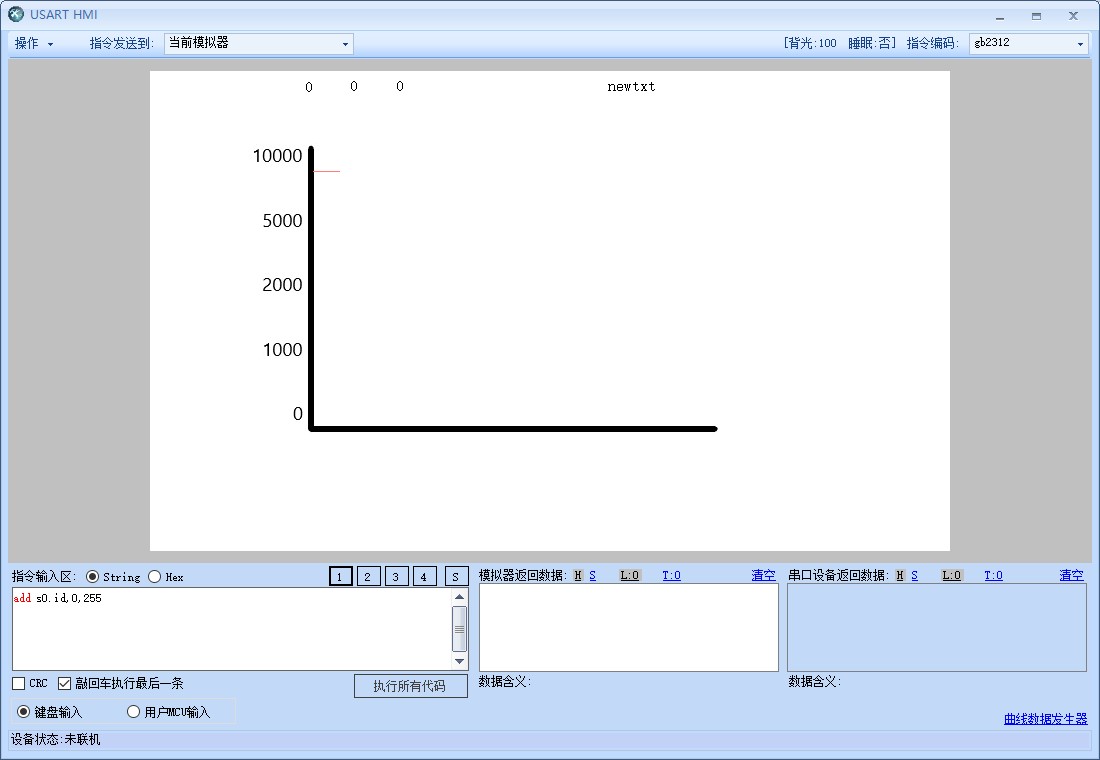The image size is (1100, 760).
Task: Toggle H mode for serial device data
Action: click(900, 575)
